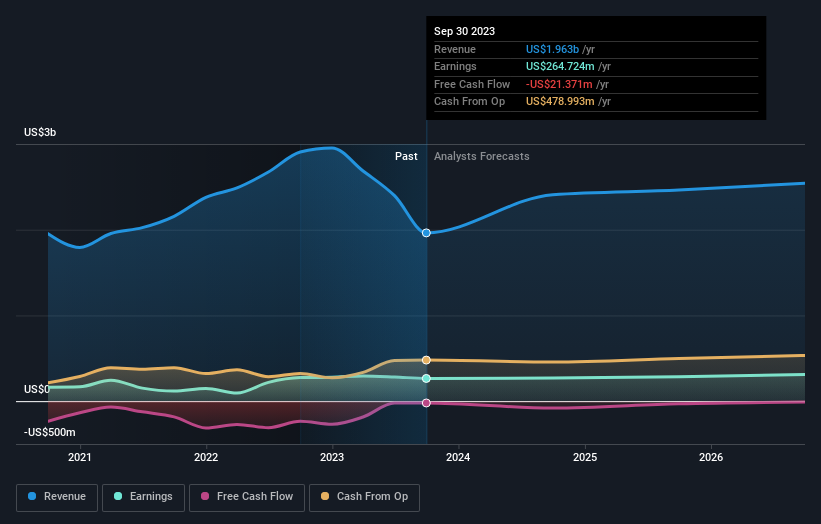The width and height of the screenshot is (821, 524).
Task: Click the Cash From Op data point marker
Action: (426, 360)
